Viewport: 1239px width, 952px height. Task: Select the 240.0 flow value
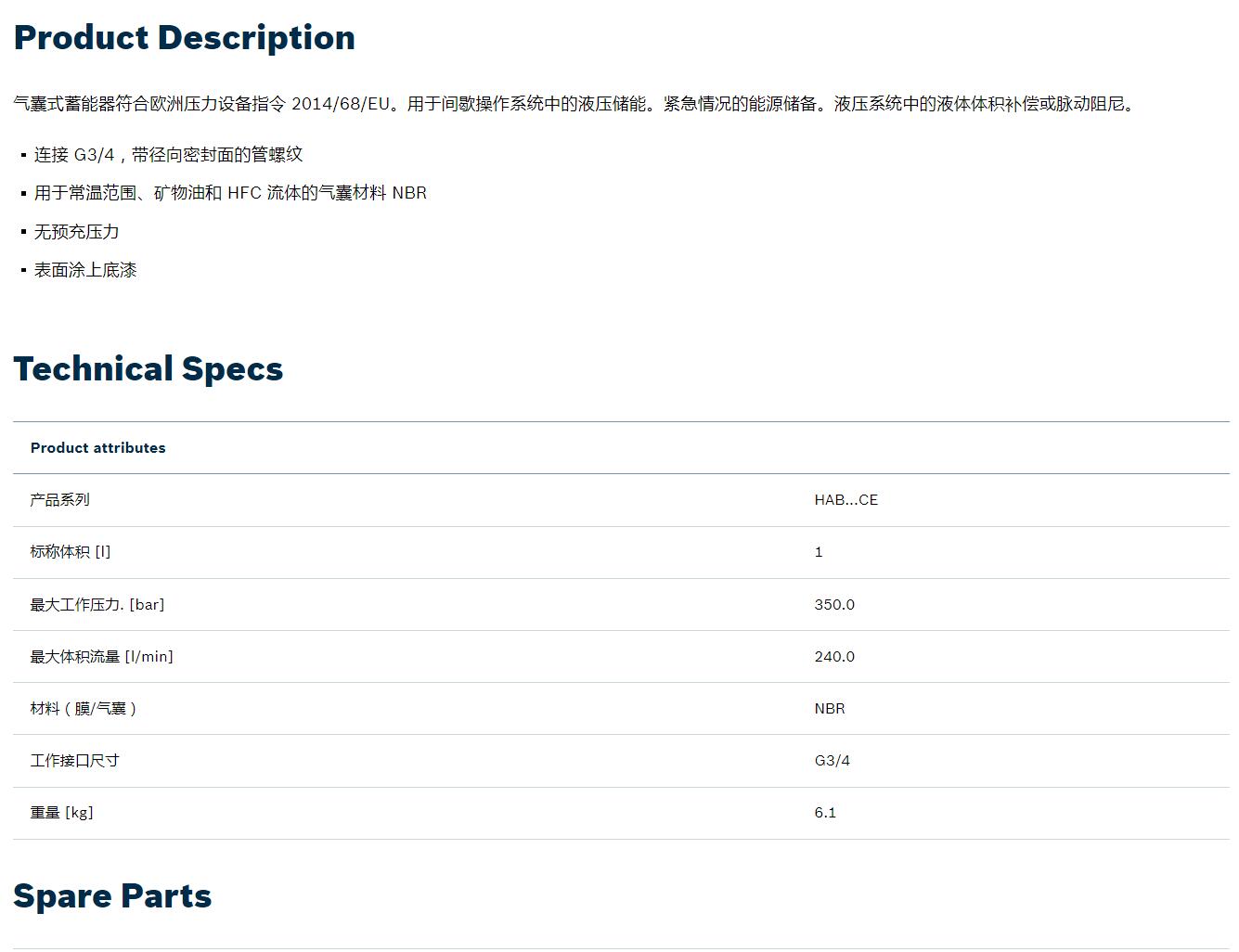coord(834,656)
